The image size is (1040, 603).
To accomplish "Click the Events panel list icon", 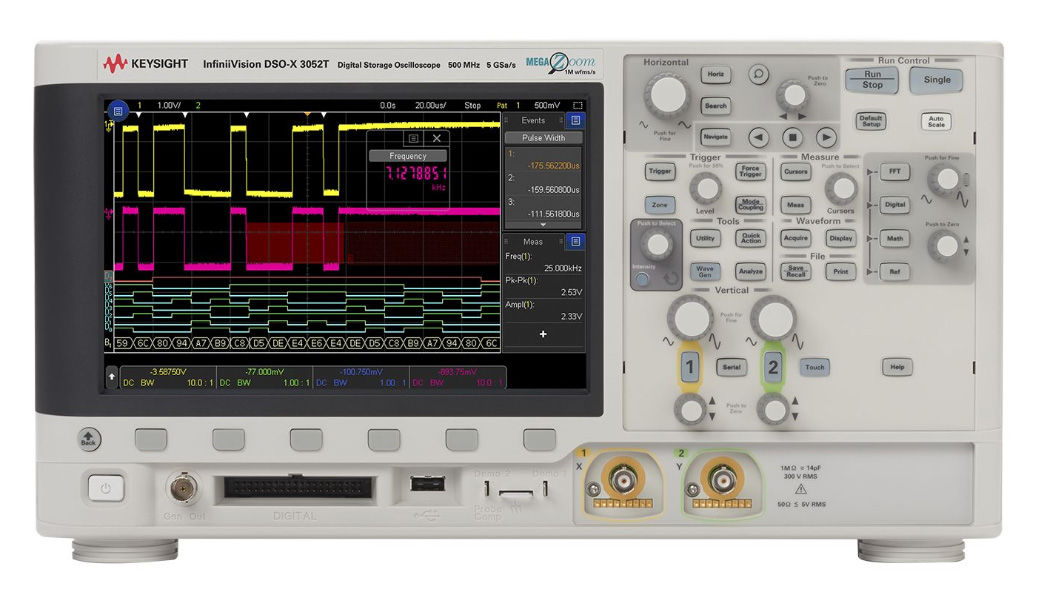I will [578, 119].
